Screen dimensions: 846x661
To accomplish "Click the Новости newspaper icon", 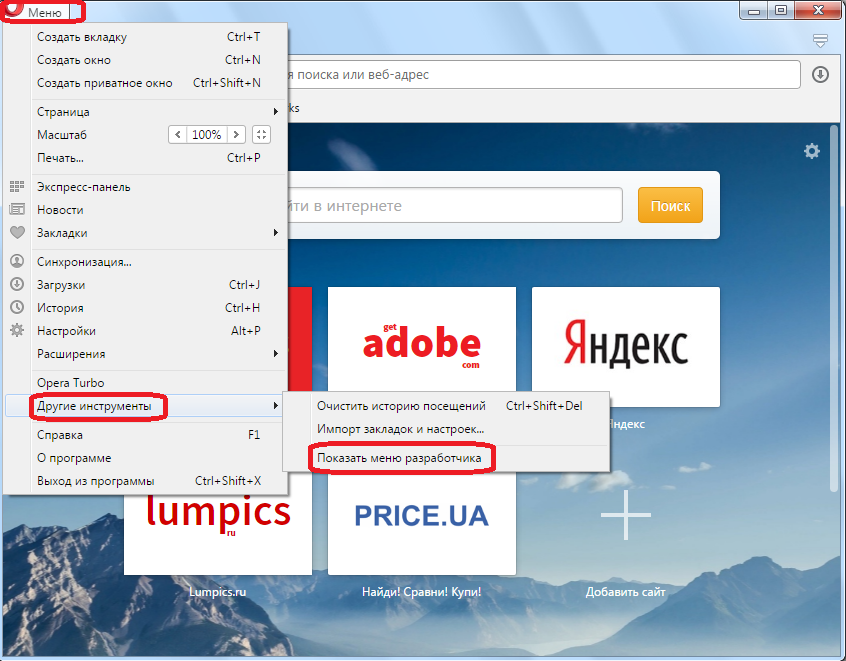I will pyautogui.click(x=17, y=210).
